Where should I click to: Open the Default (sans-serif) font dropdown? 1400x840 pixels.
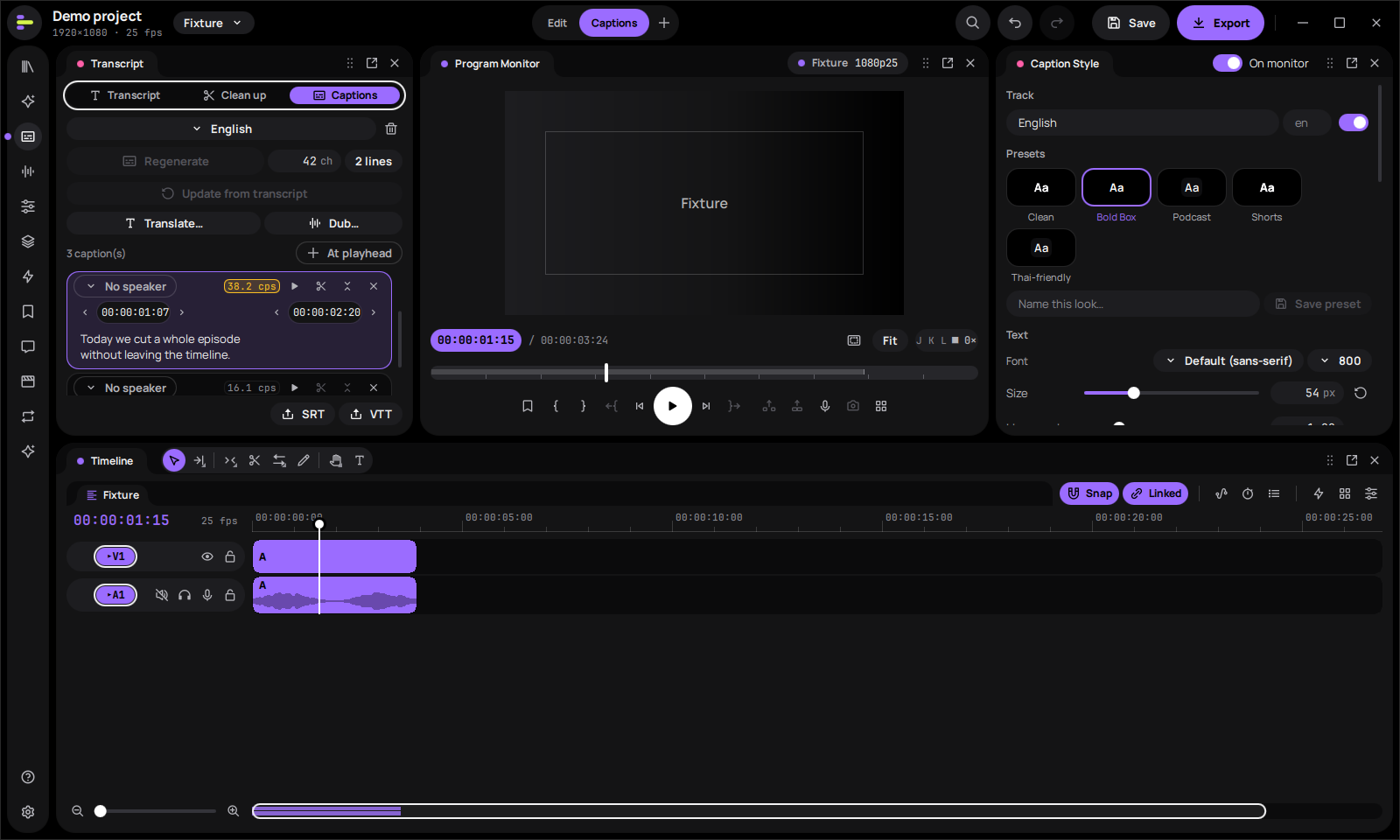pyautogui.click(x=1228, y=360)
